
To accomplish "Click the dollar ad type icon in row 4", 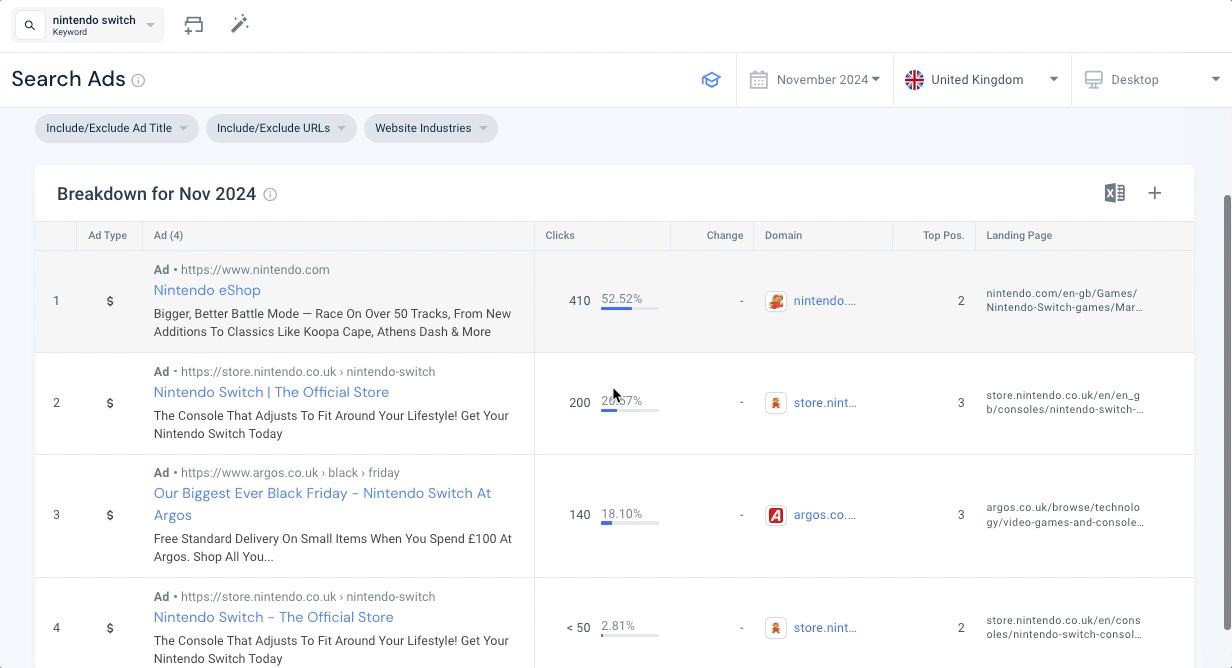I will pos(110,628).
